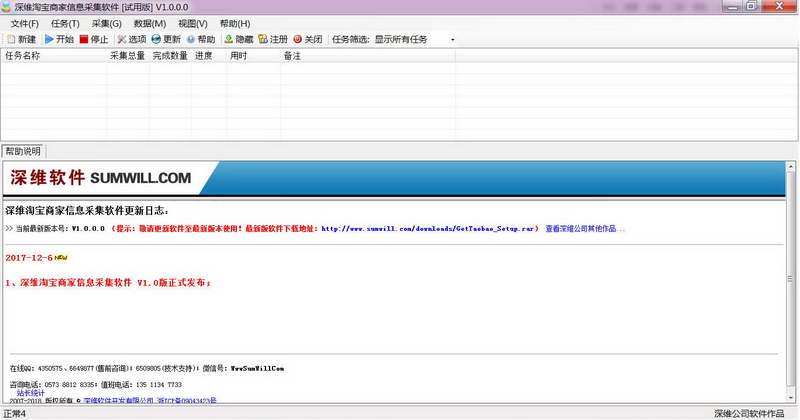Click the 用时 column header
Image resolution: width=800 pixels, height=420 pixels.
pyautogui.click(x=254, y=56)
